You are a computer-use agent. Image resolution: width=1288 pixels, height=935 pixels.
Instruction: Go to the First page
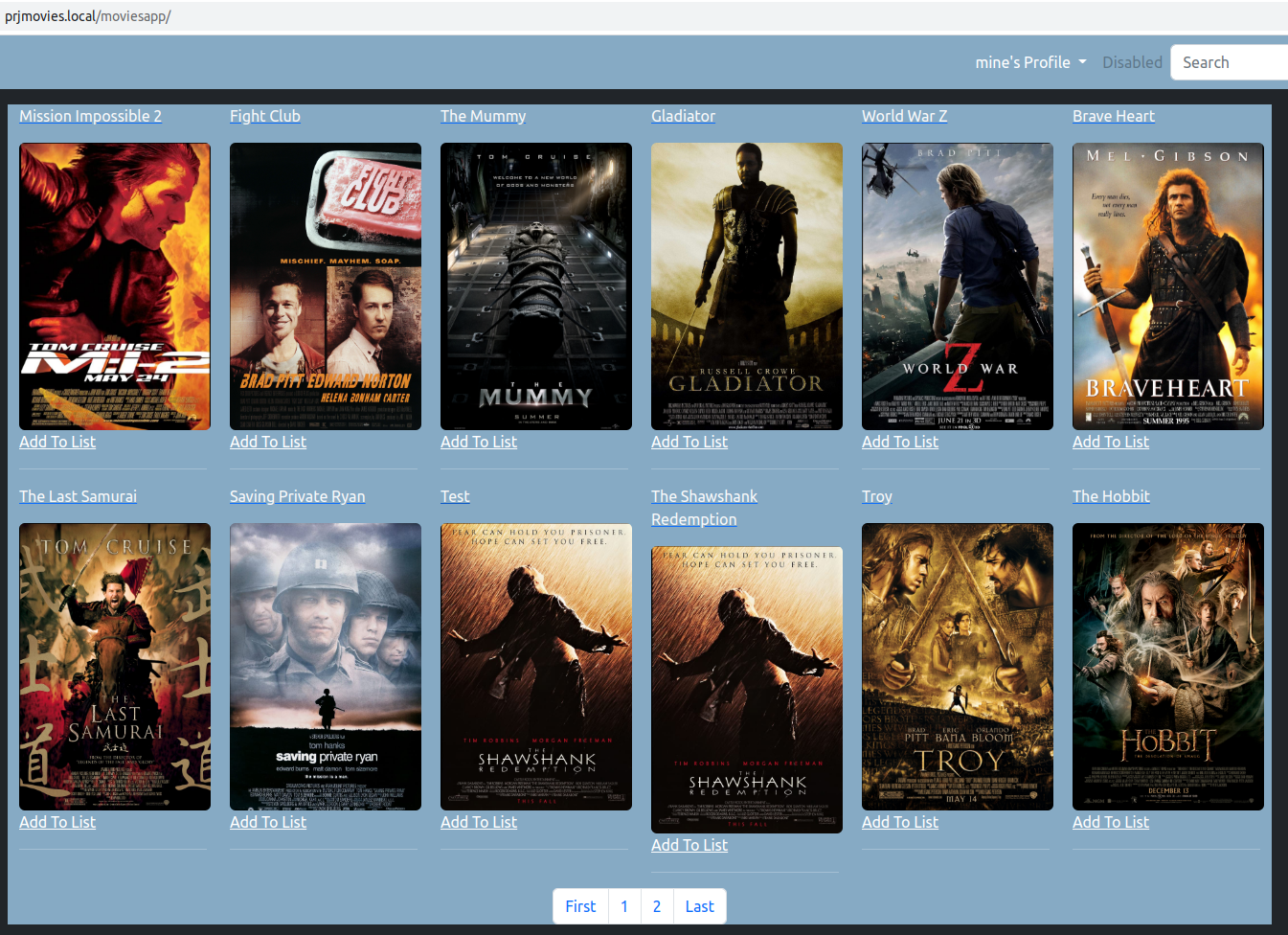580,906
